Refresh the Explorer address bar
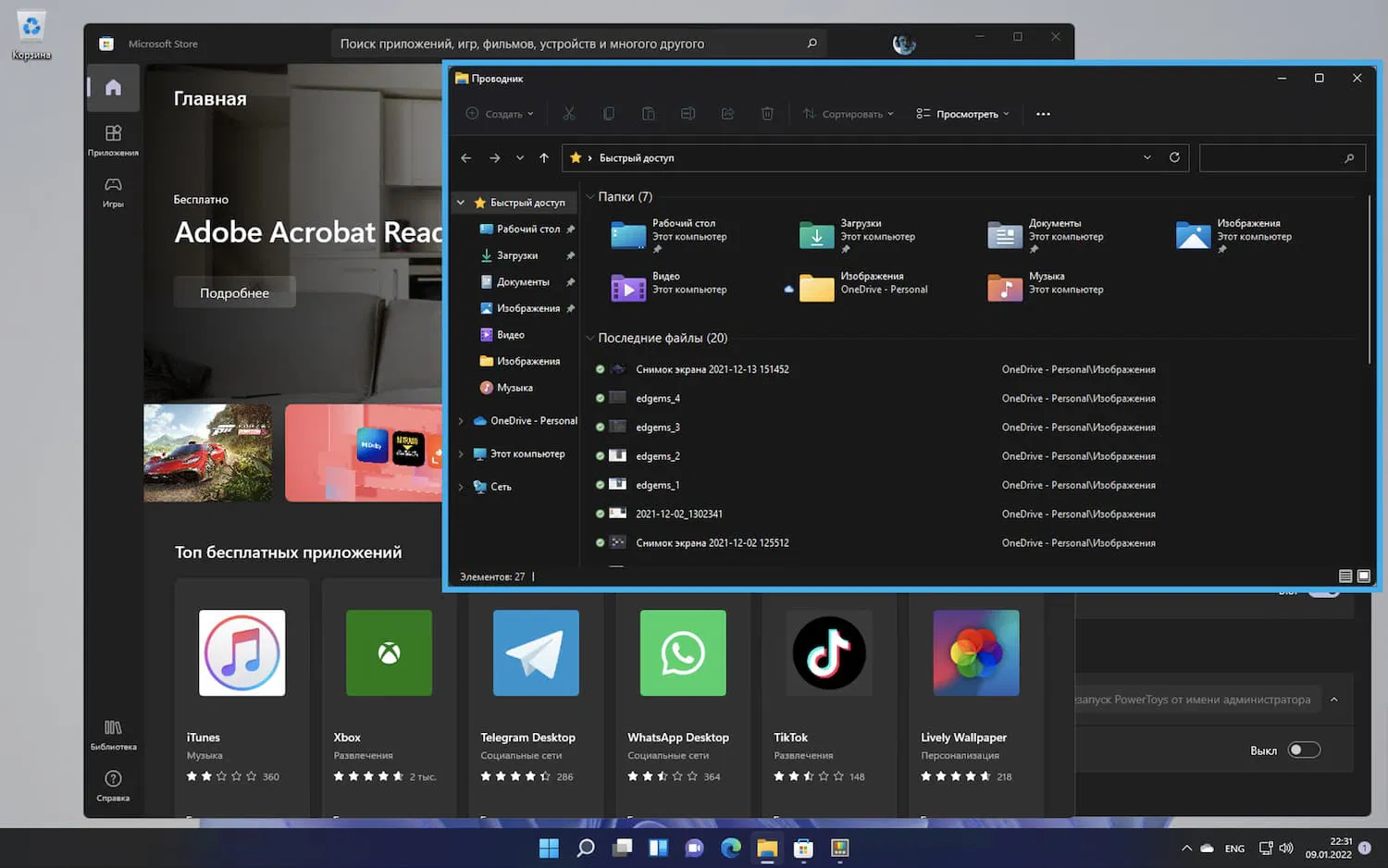1388x868 pixels. 1174,157
